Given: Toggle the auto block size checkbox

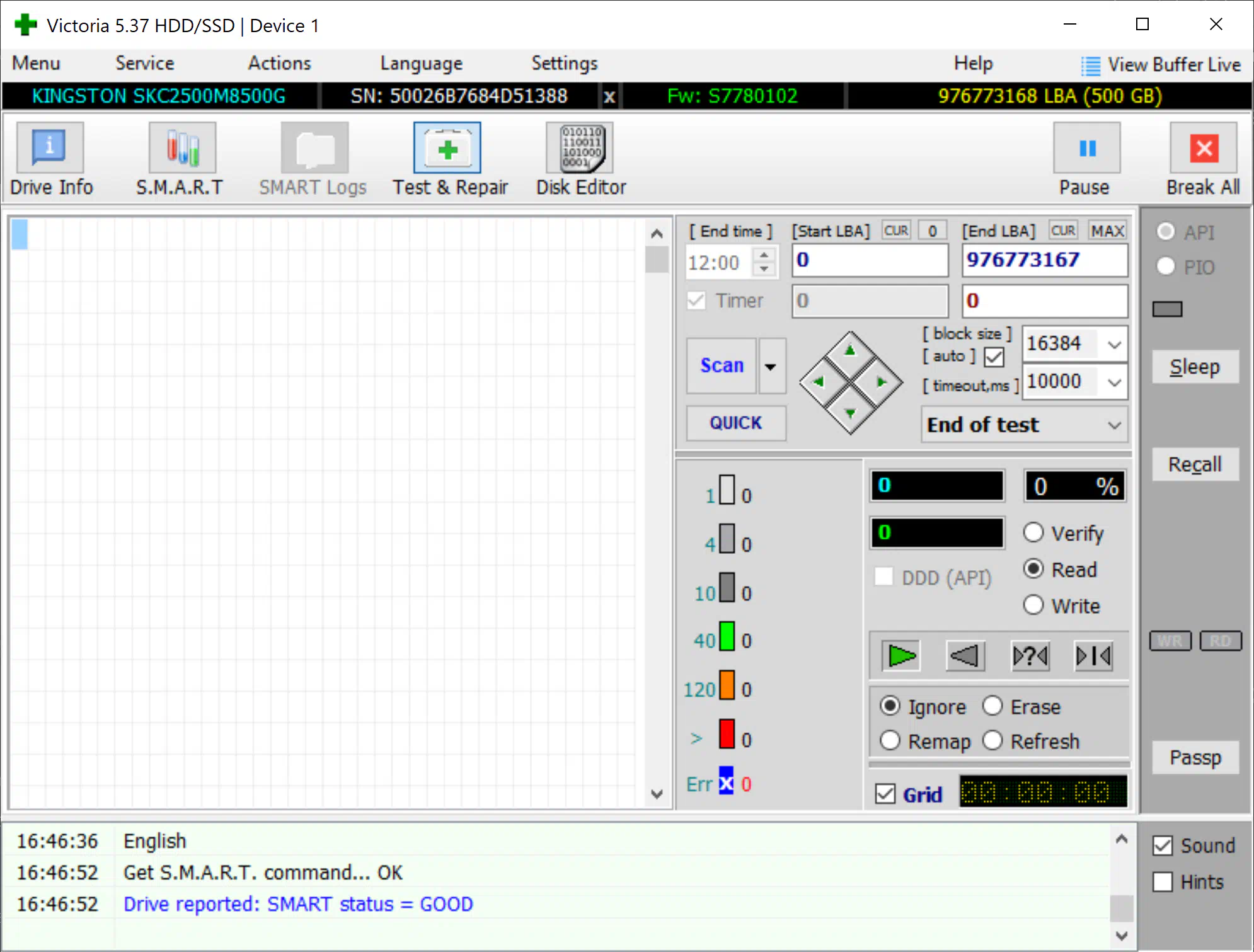Looking at the screenshot, I should tap(994, 357).
